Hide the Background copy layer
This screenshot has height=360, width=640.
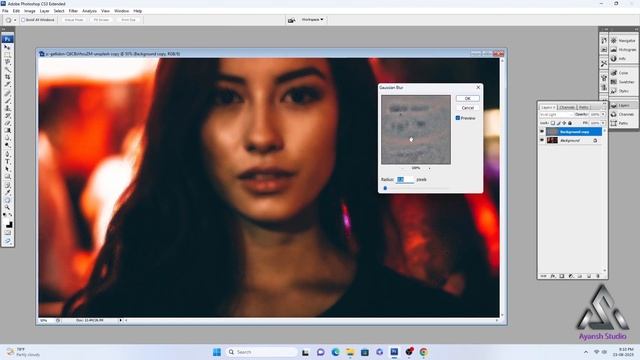tap(542, 131)
